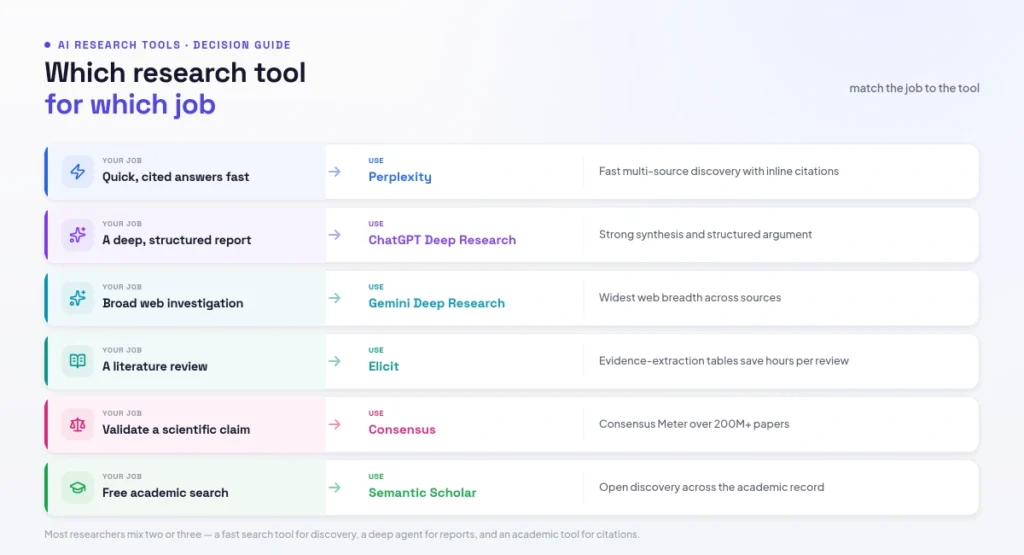Select the text "Quick, cited answers fast"
Screen dimensions: 1024x555
pyautogui.click(x=176, y=177)
